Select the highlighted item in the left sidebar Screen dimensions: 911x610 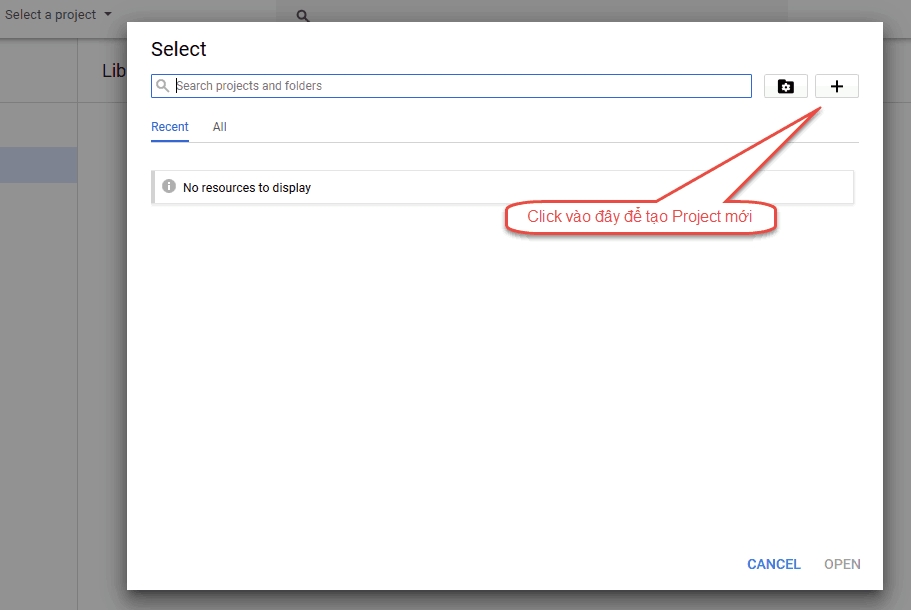(x=38, y=165)
